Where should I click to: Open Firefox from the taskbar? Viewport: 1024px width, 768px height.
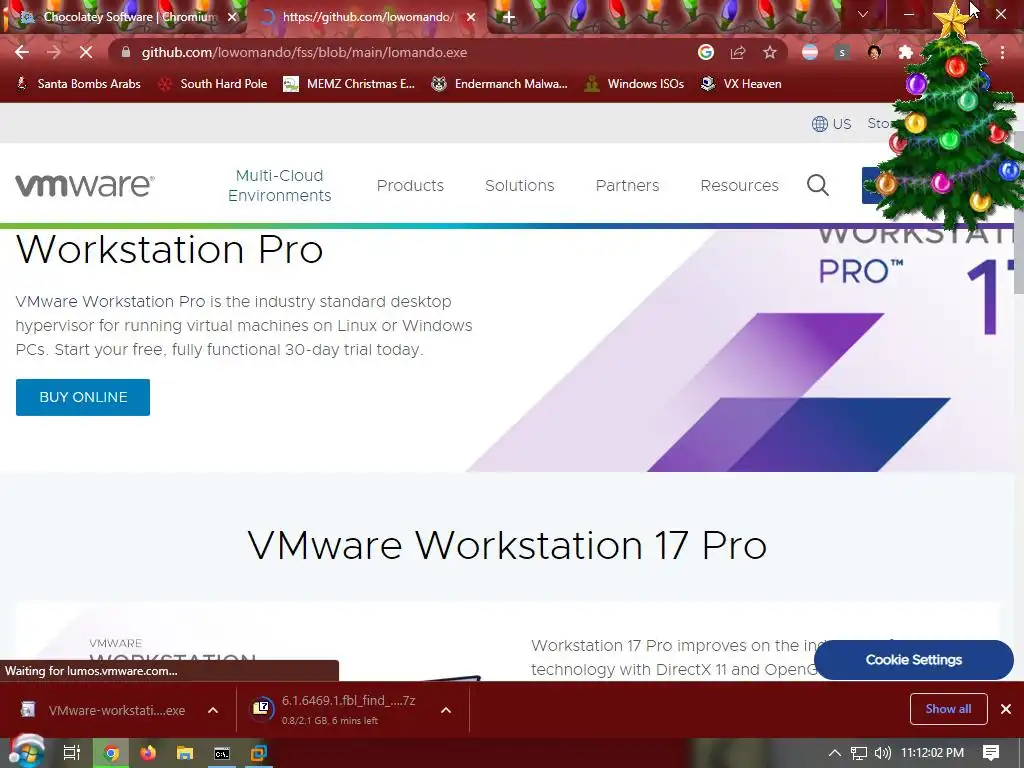[148, 753]
